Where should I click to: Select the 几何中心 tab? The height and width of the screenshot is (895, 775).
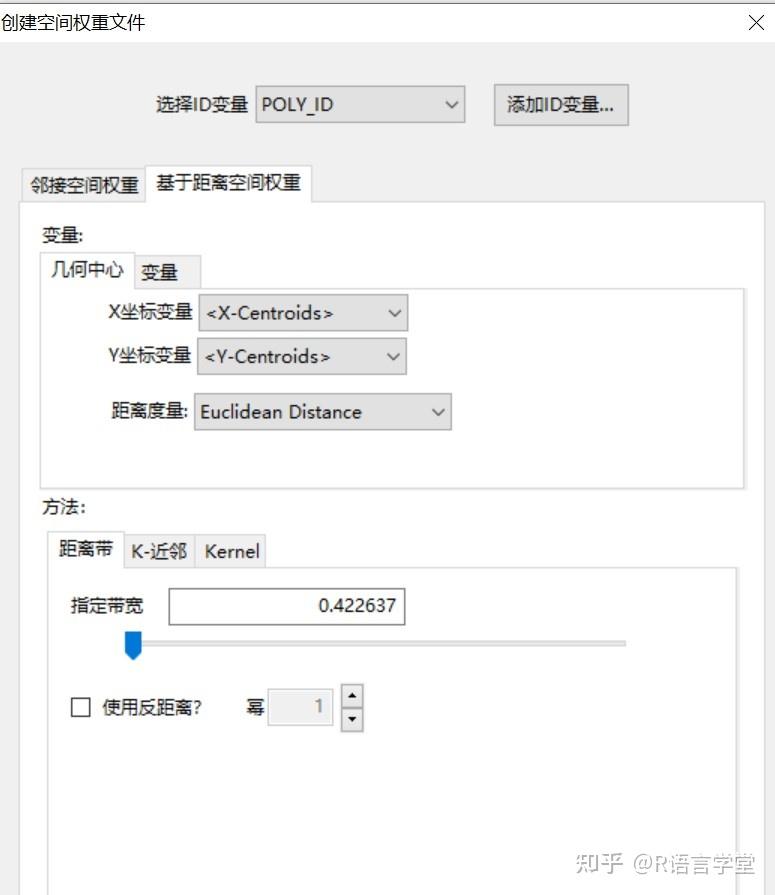click(x=86, y=270)
